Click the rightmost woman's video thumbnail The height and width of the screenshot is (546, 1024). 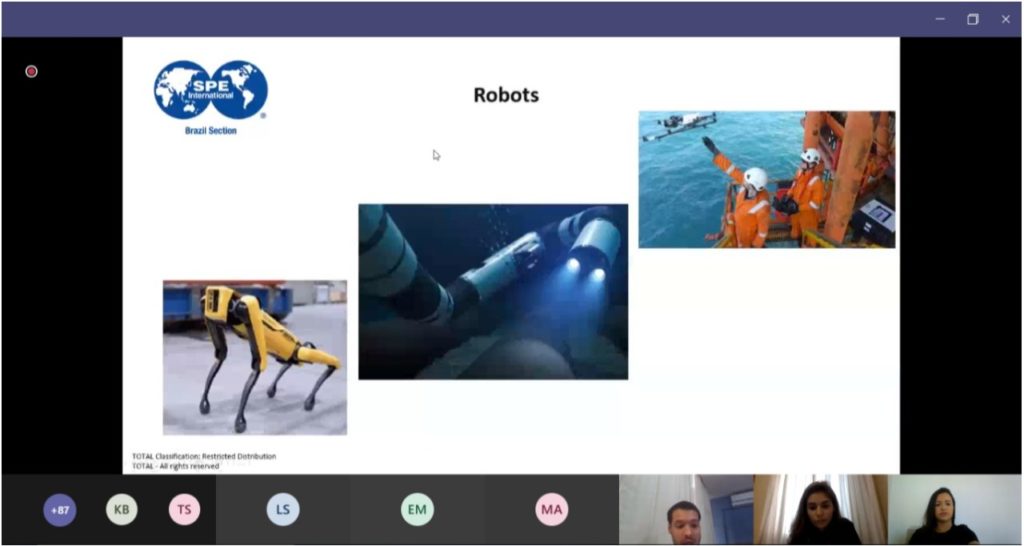click(x=954, y=510)
